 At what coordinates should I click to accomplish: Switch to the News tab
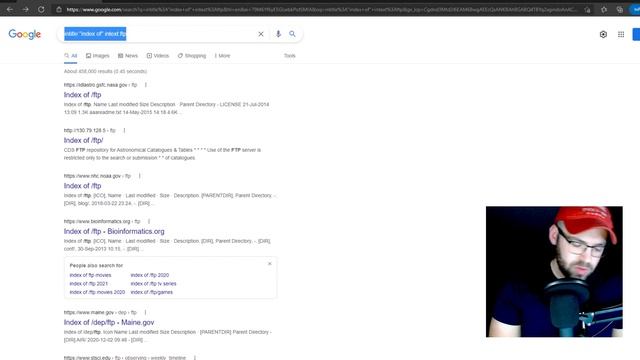128,56
